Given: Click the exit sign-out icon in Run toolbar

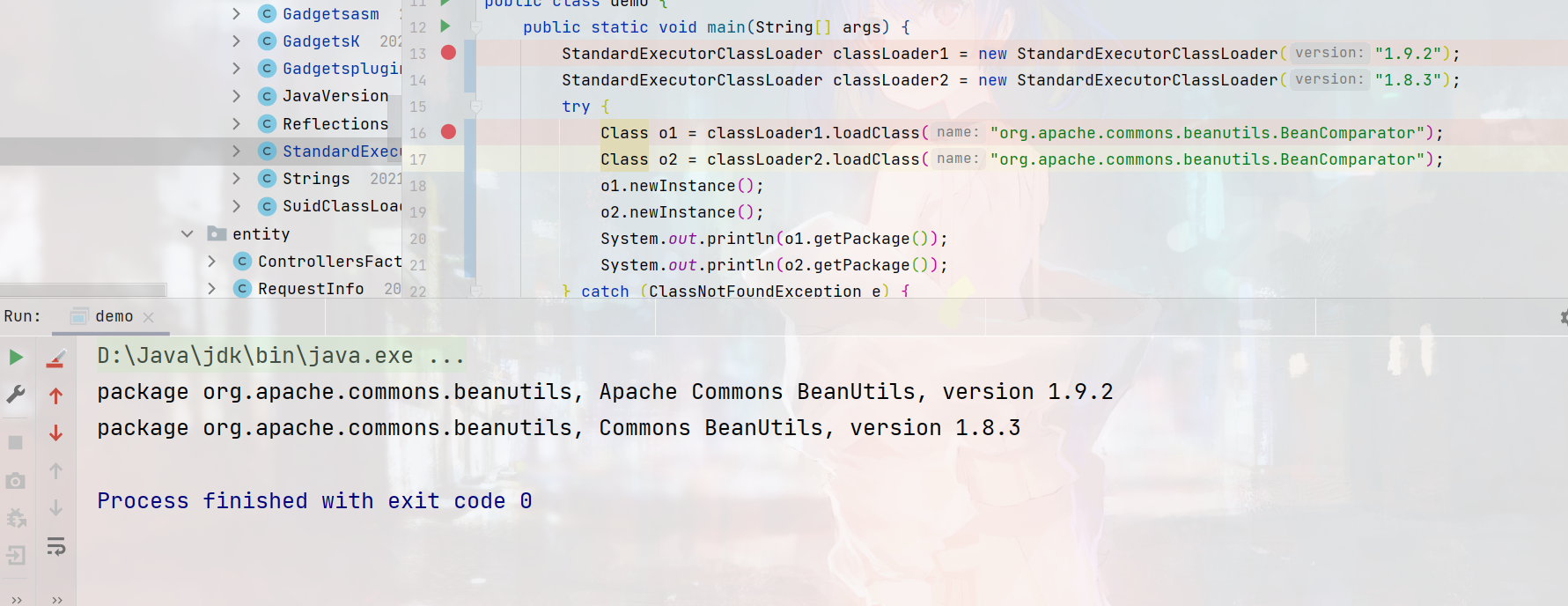Looking at the screenshot, I should click(x=16, y=555).
